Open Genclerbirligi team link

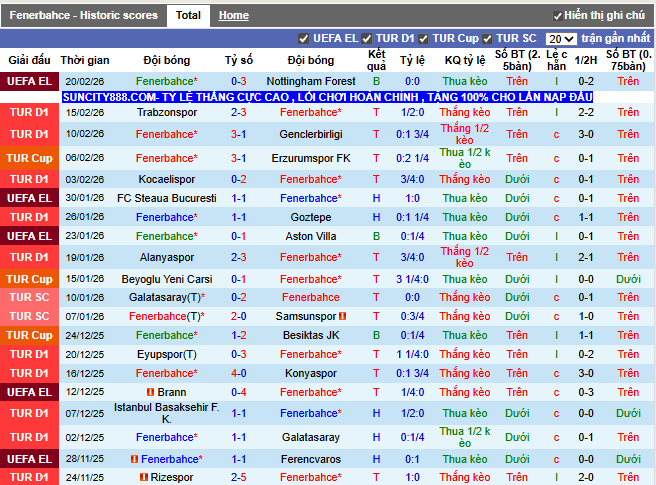coord(311,134)
